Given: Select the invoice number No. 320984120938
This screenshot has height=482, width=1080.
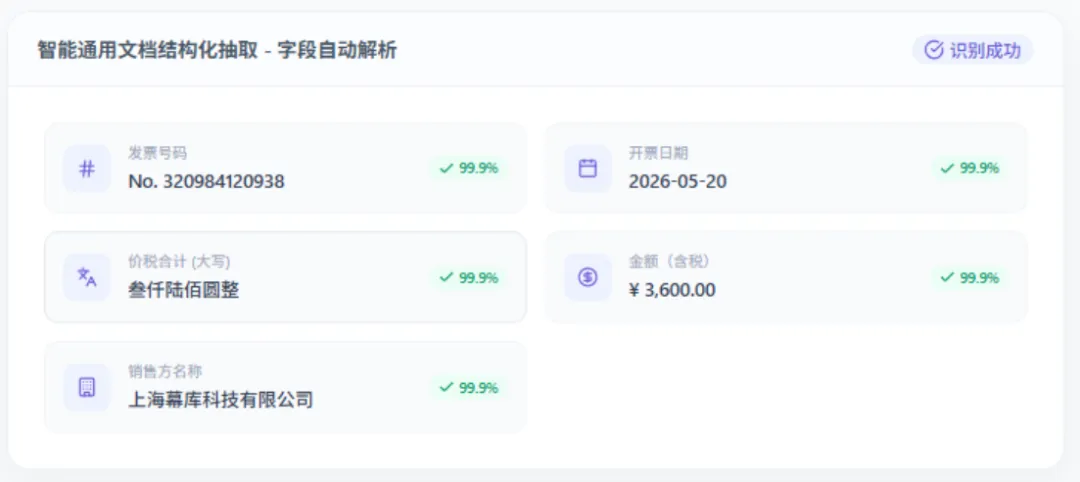Looking at the screenshot, I should pyautogui.click(x=206, y=182).
